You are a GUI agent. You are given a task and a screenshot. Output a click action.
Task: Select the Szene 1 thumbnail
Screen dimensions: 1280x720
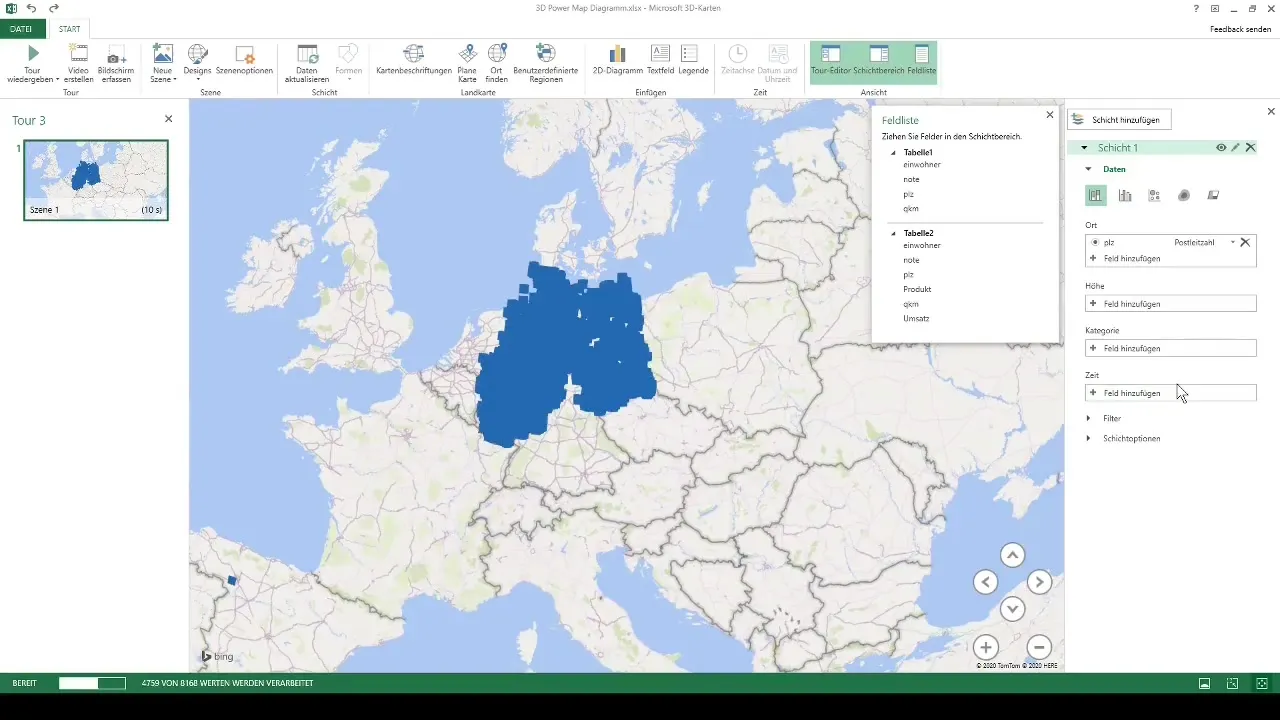click(x=96, y=180)
